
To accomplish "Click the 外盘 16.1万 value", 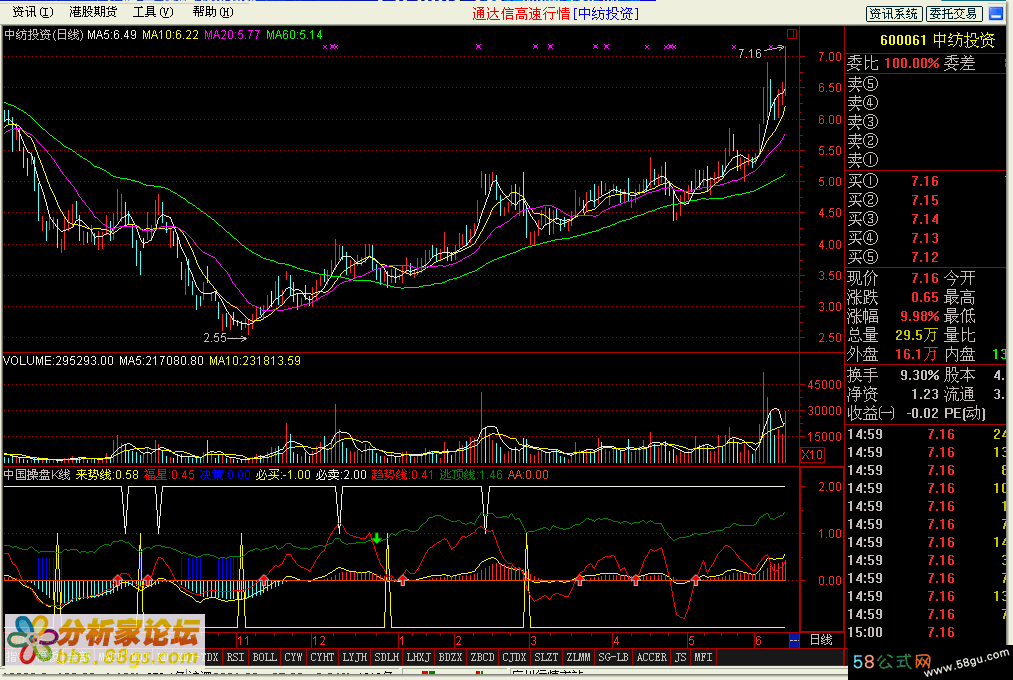I will 916,354.
